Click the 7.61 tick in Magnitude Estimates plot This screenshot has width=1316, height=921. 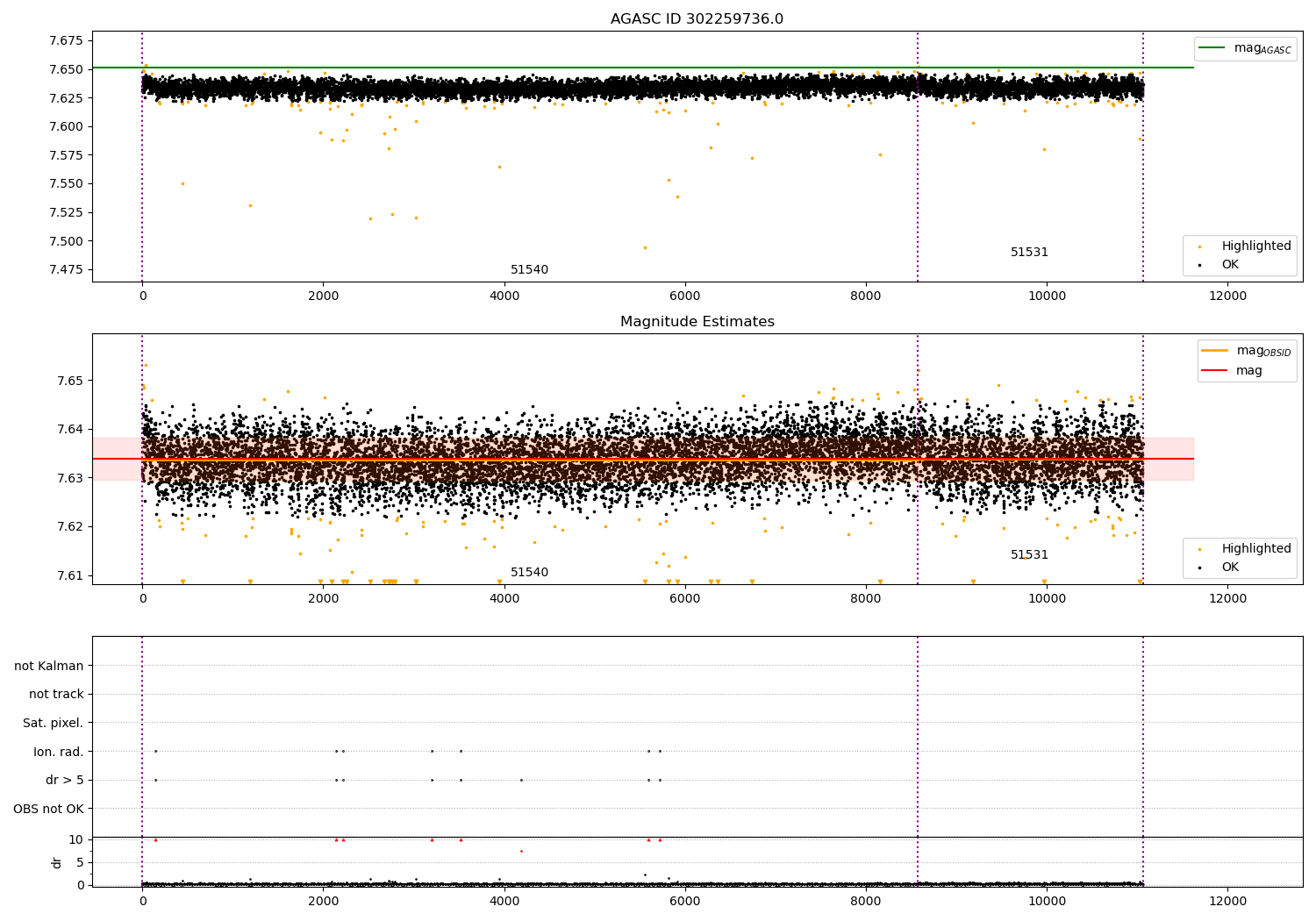point(69,575)
